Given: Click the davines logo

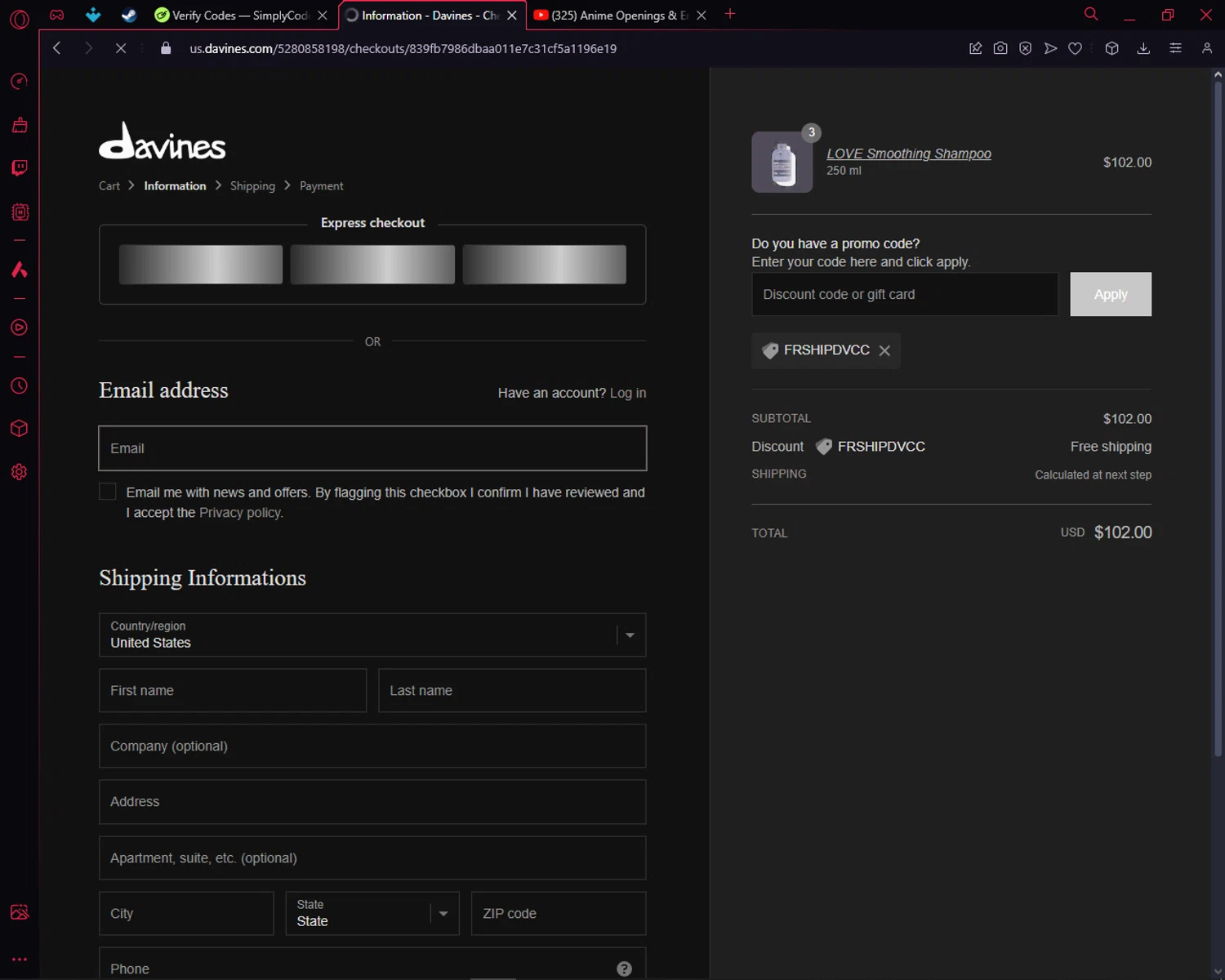Looking at the screenshot, I should (x=163, y=140).
